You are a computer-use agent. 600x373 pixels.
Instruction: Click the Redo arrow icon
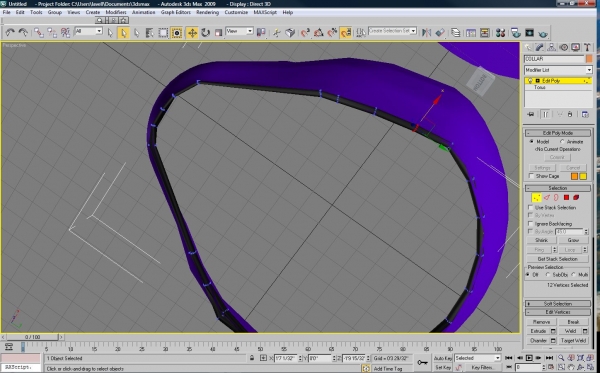pyautogui.click(x=23, y=33)
